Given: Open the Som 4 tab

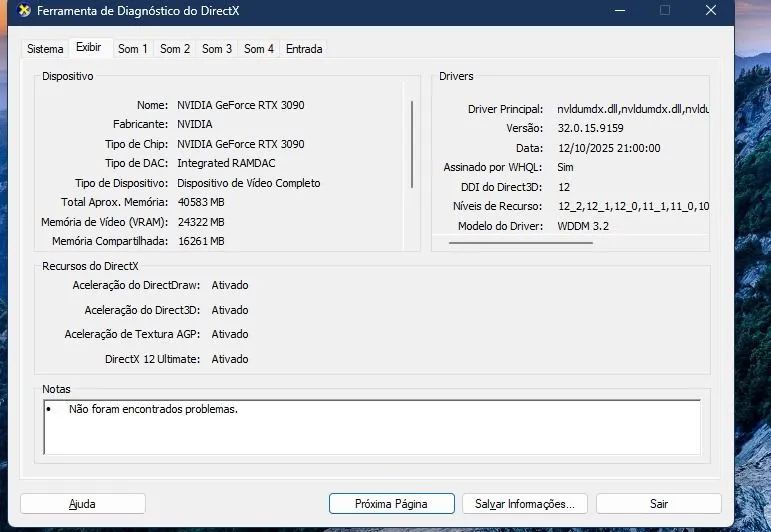Looking at the screenshot, I should pyautogui.click(x=259, y=49).
